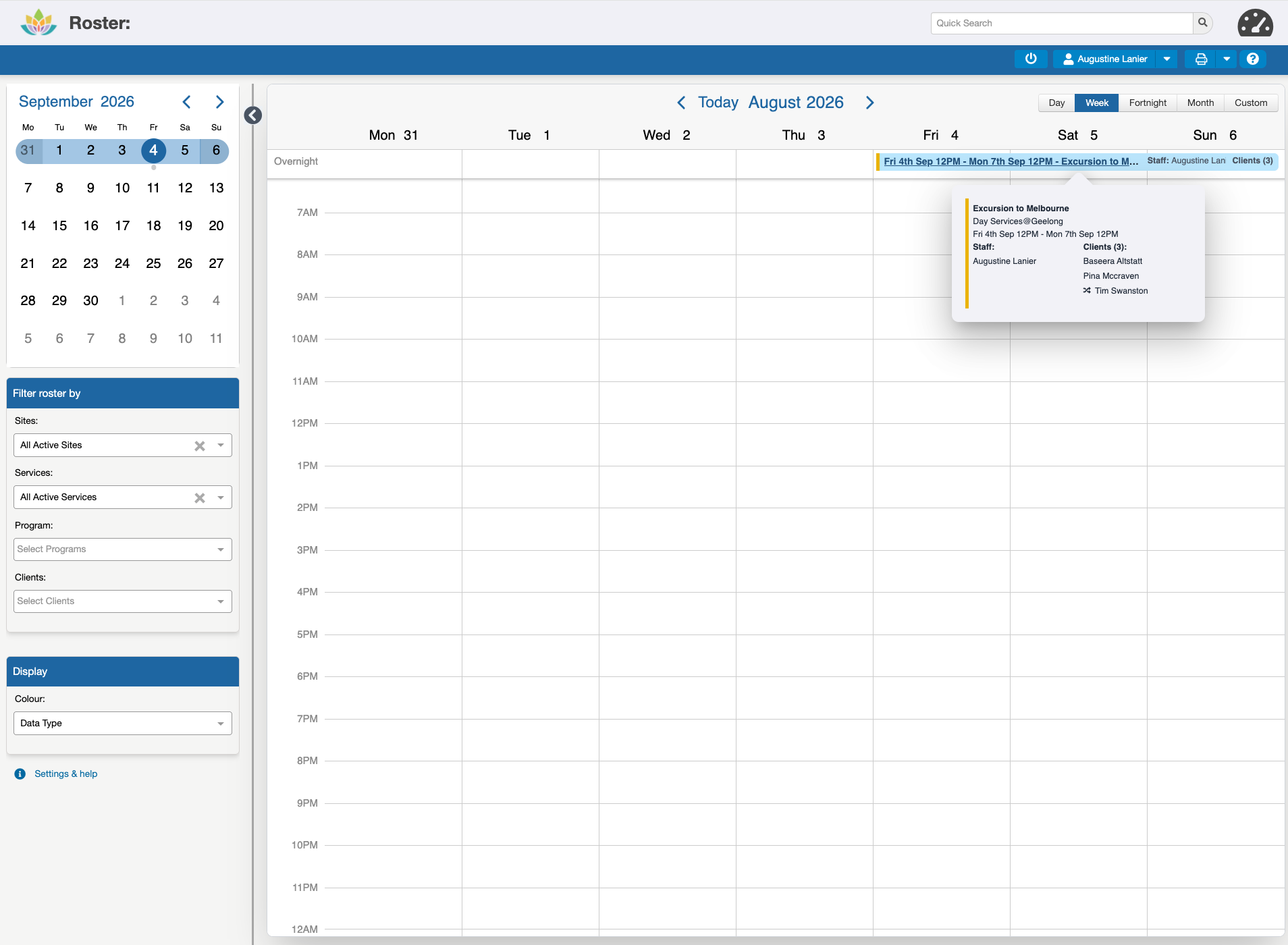Clear the All Active Services filter
The height and width of the screenshot is (945, 1288).
(x=200, y=497)
